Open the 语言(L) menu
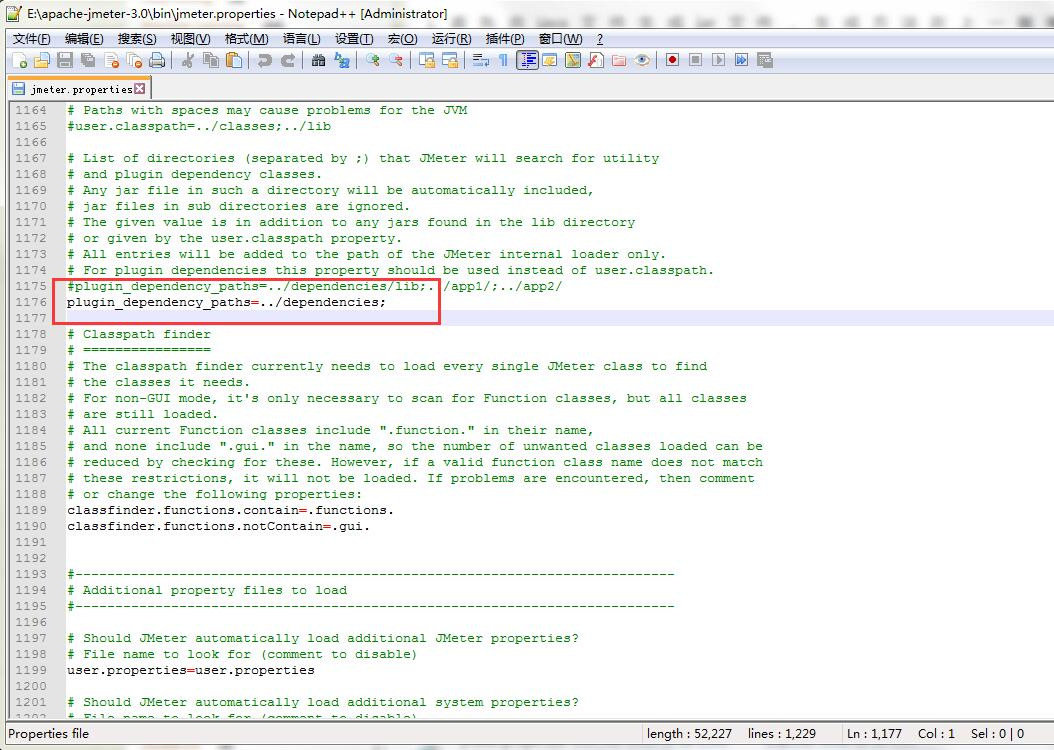1054x750 pixels. point(302,39)
